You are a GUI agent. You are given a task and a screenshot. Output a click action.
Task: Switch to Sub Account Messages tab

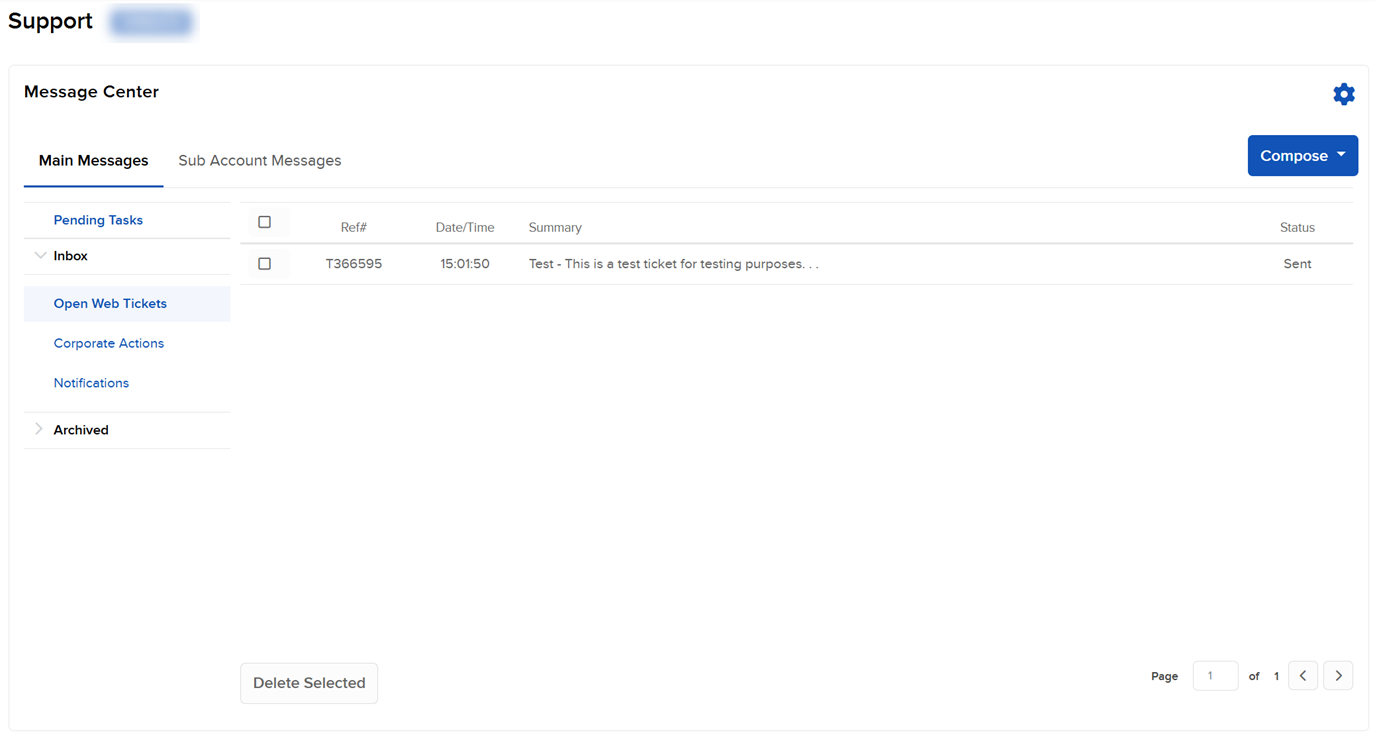pos(259,161)
